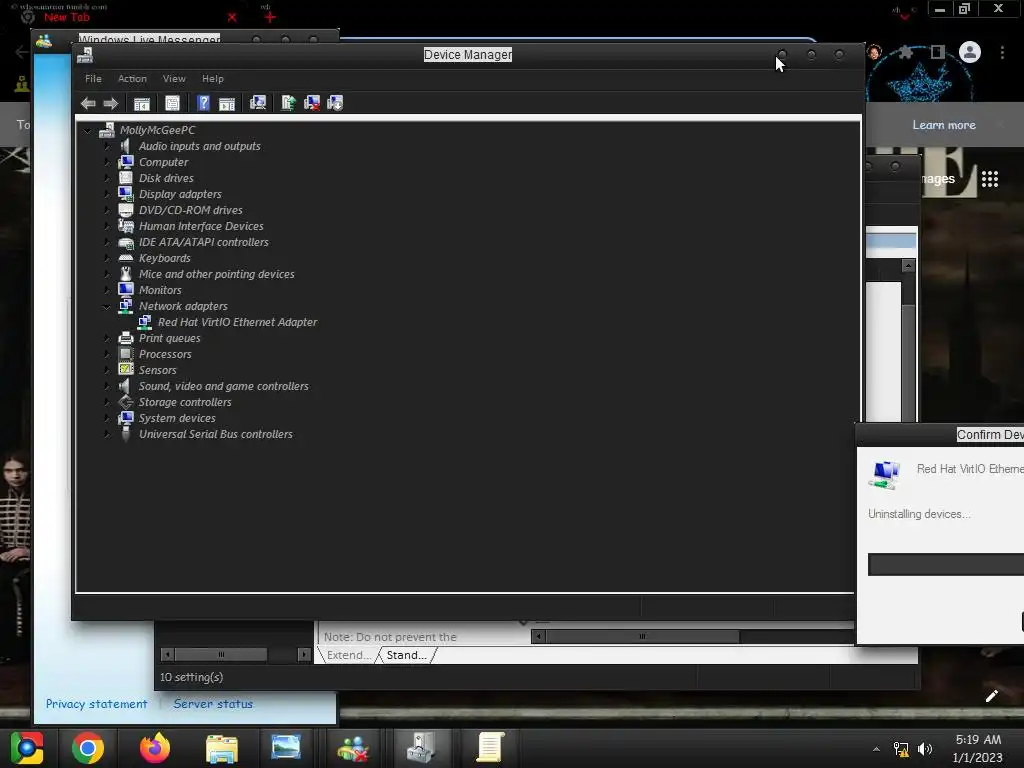Select the Sensors category icon
The width and height of the screenshot is (1024, 768).
126,370
